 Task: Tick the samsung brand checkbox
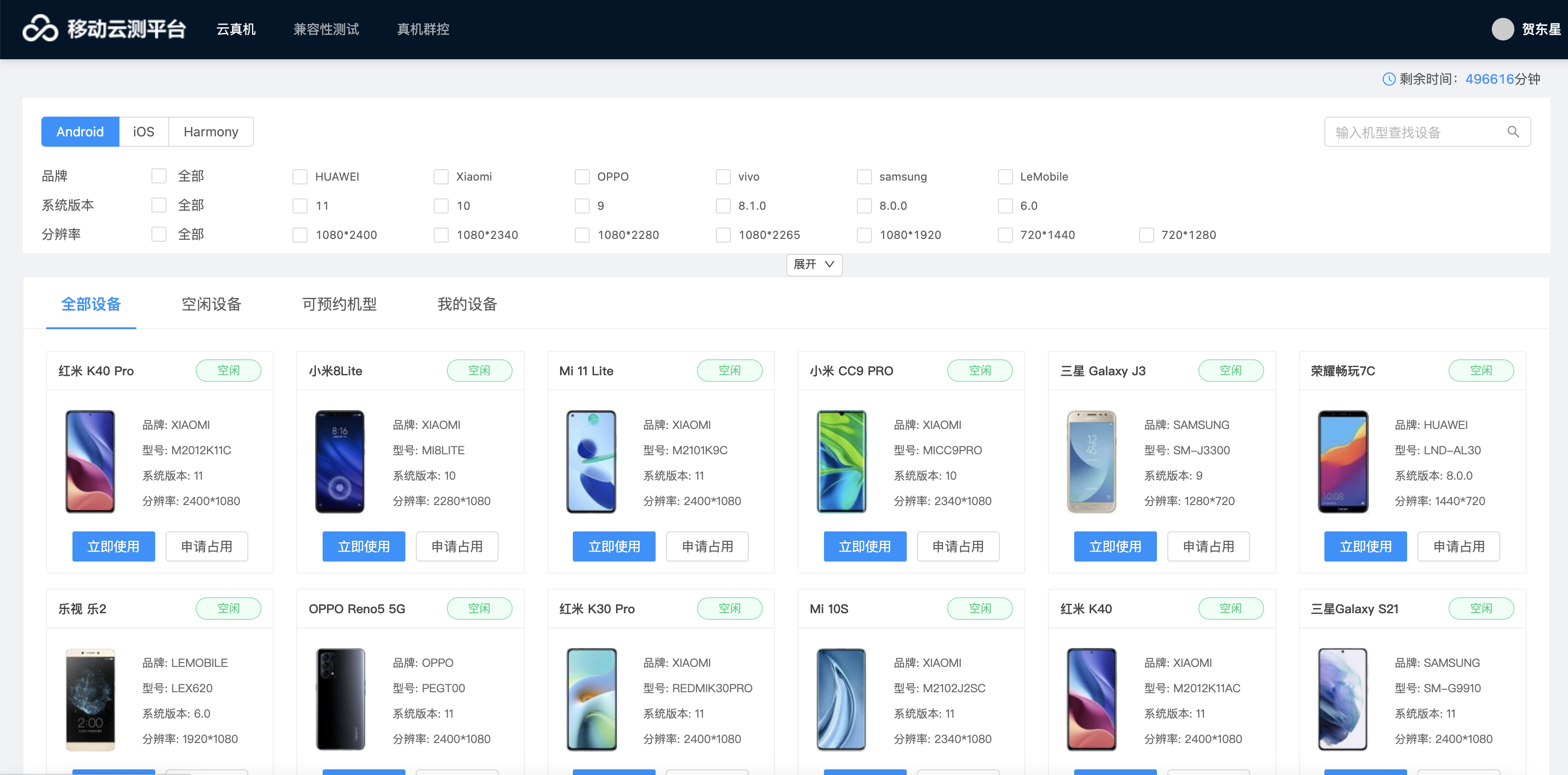[x=864, y=176]
